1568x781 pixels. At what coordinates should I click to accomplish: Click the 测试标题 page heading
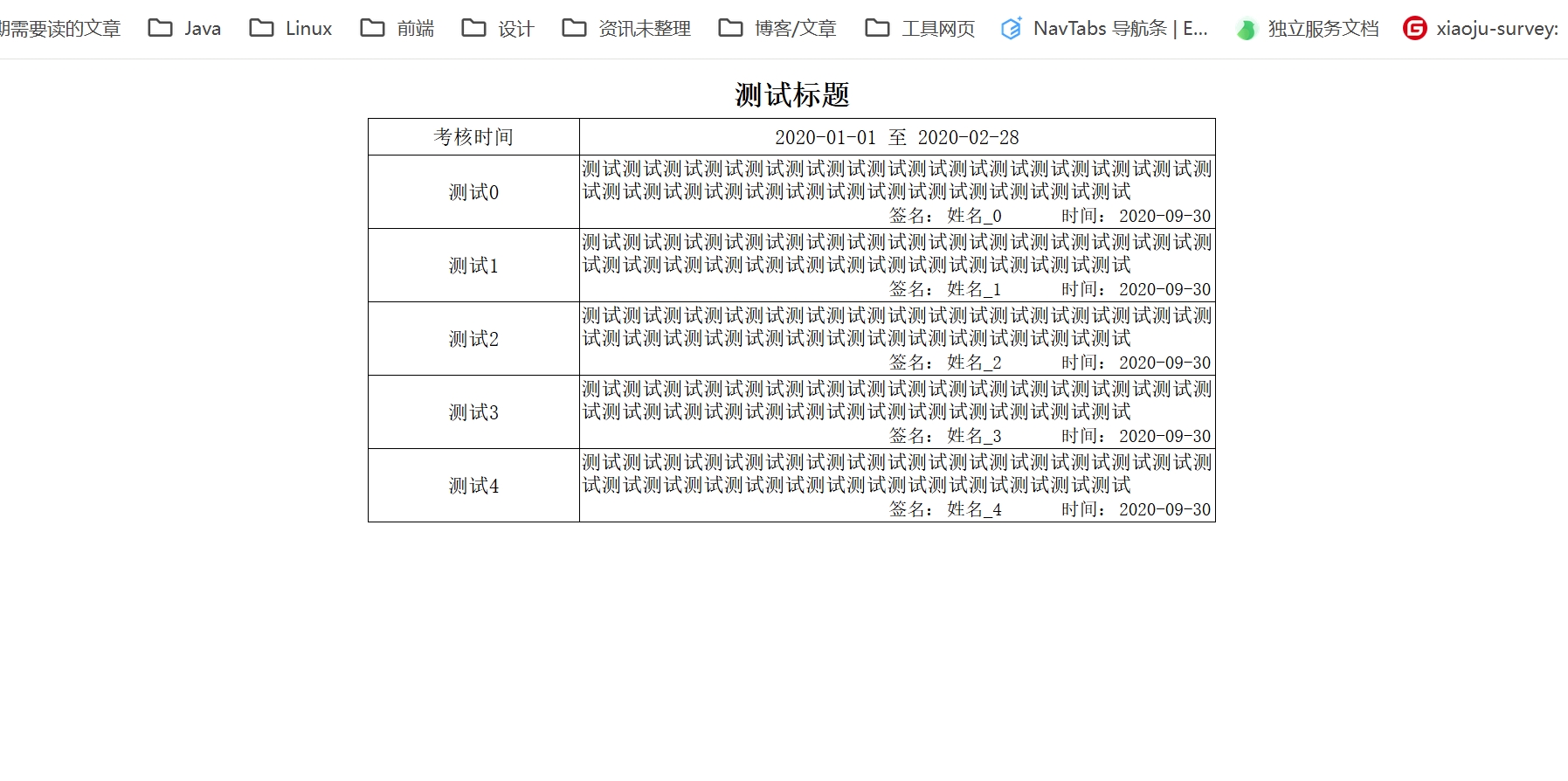coord(791,94)
